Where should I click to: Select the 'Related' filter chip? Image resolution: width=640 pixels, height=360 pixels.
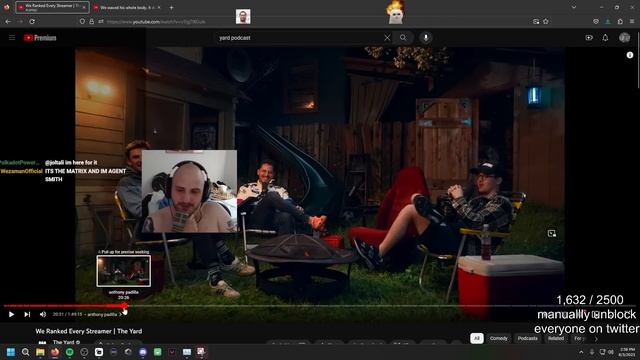click(556, 338)
